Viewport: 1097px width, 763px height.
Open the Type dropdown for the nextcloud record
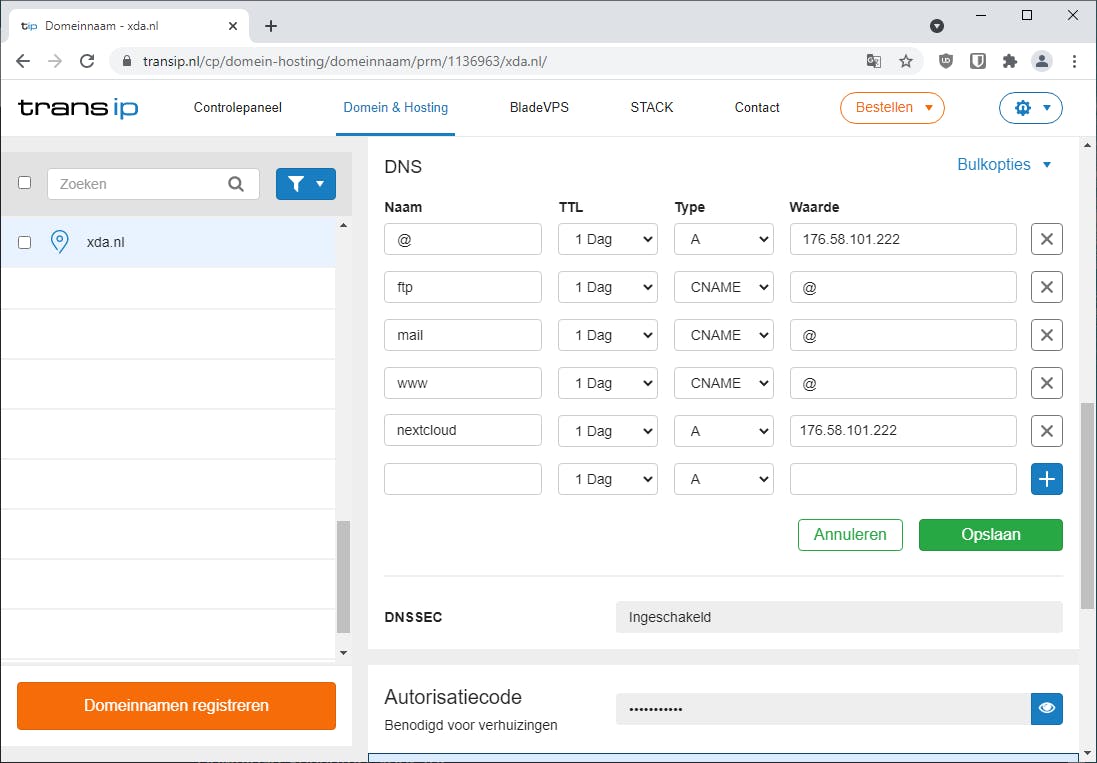723,431
